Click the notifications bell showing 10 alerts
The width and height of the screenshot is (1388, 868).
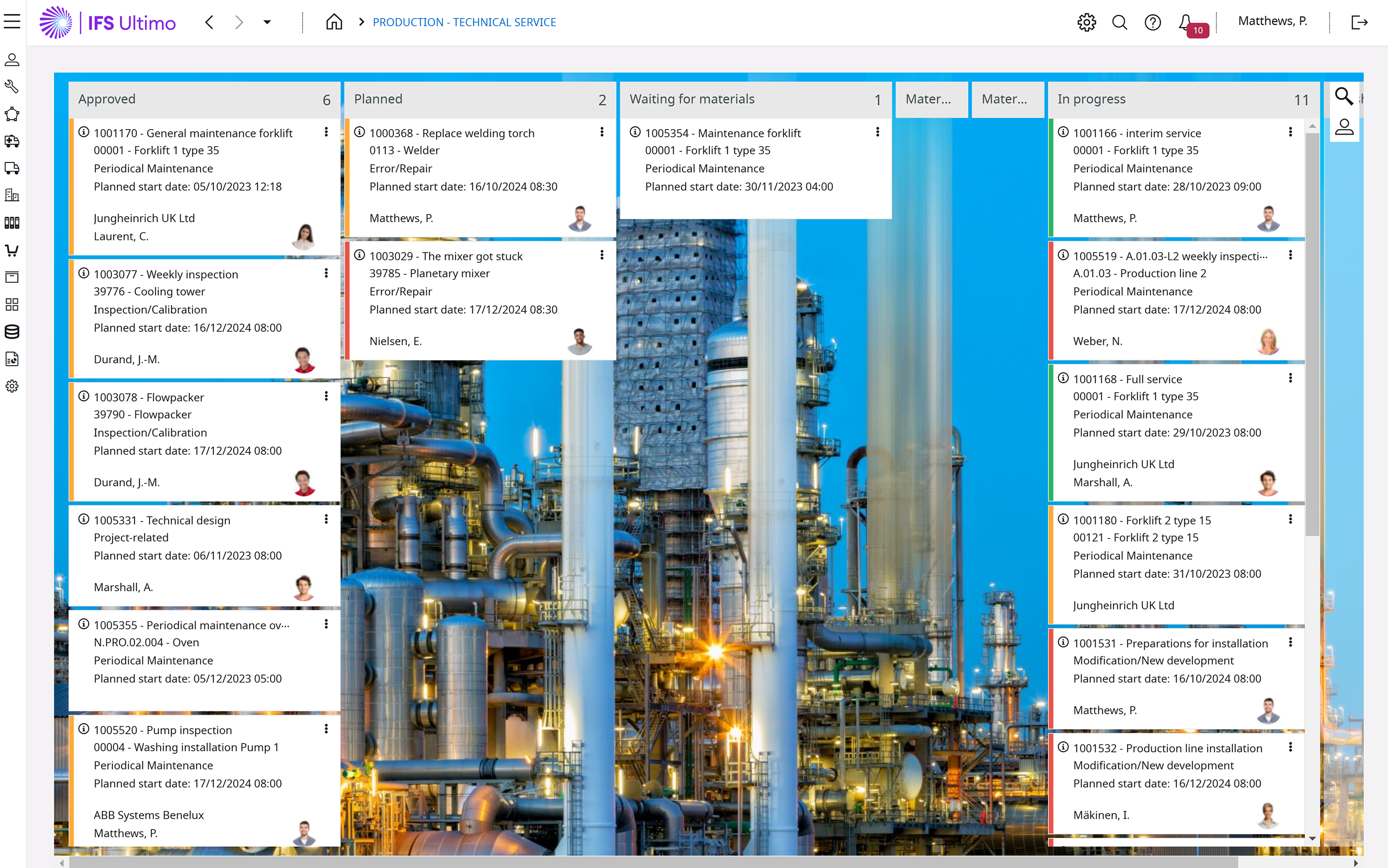tap(1185, 22)
